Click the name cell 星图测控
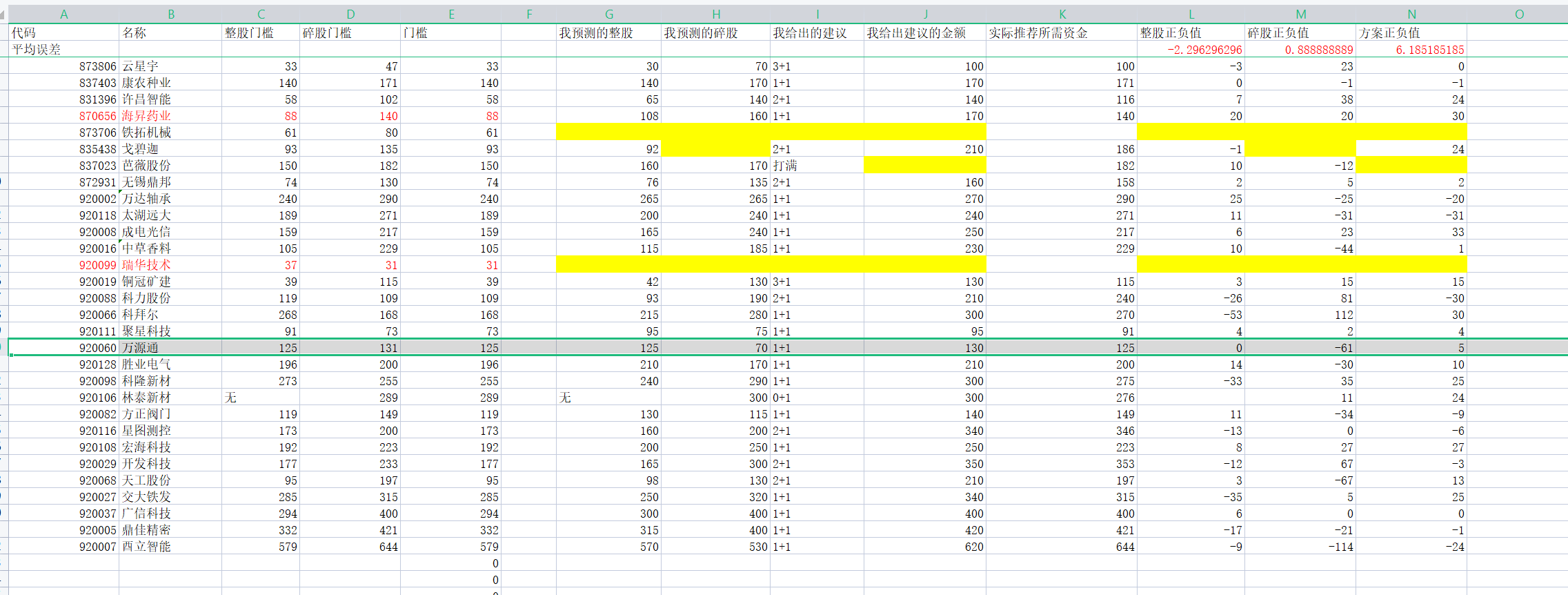 coord(170,431)
